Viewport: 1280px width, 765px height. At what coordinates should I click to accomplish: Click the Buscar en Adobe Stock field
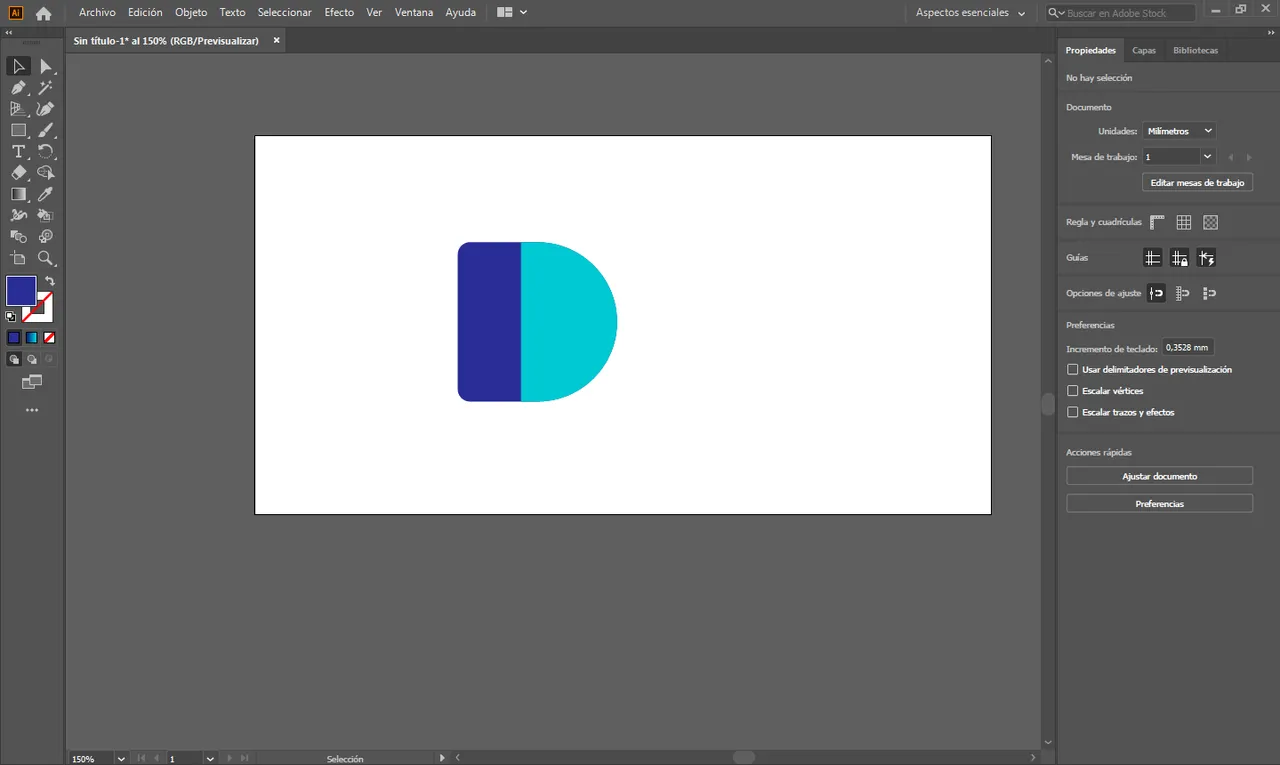(x=1121, y=13)
